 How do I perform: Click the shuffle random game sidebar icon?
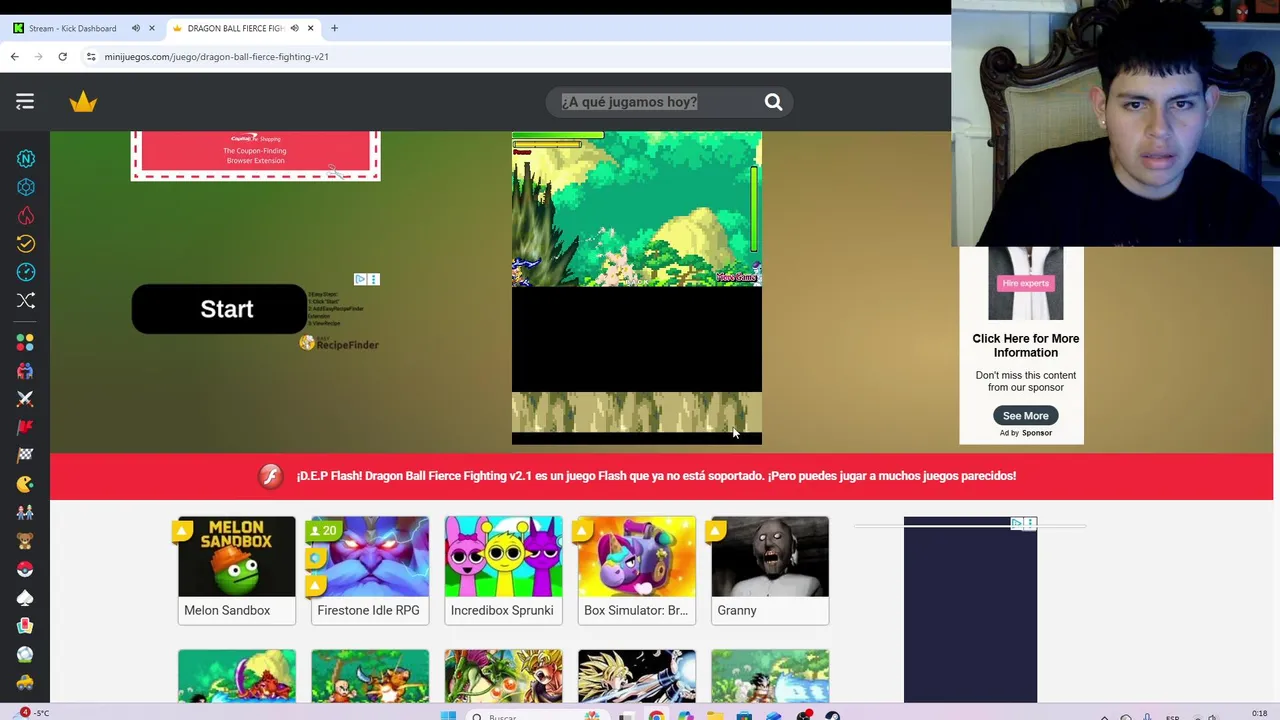(26, 300)
